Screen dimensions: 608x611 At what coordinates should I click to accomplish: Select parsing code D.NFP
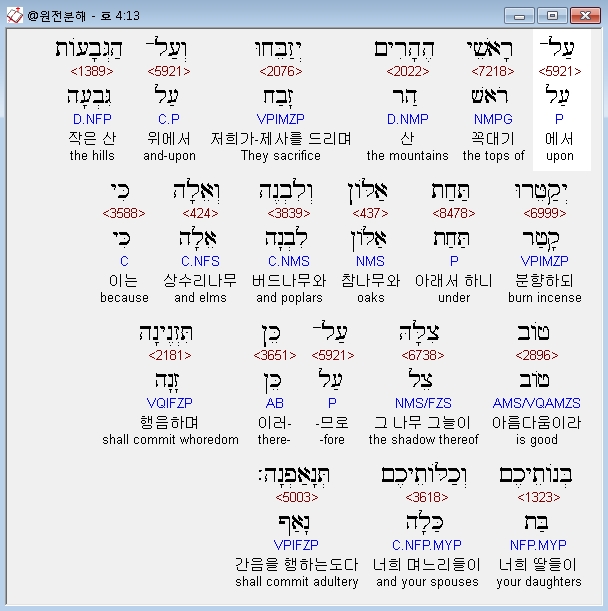pos(92,119)
